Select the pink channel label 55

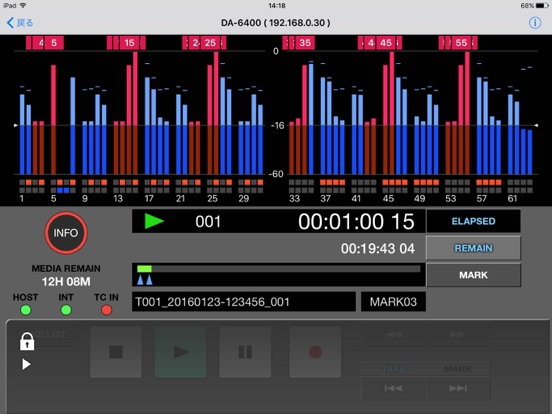pos(461,43)
